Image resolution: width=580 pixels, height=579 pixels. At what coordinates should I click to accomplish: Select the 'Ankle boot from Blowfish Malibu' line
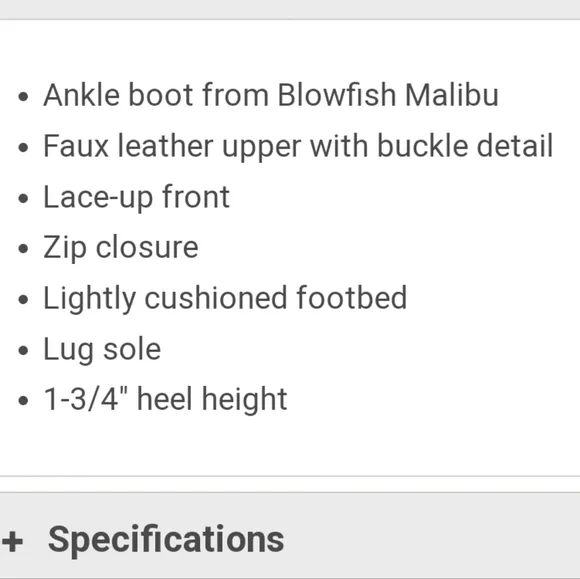point(271,95)
